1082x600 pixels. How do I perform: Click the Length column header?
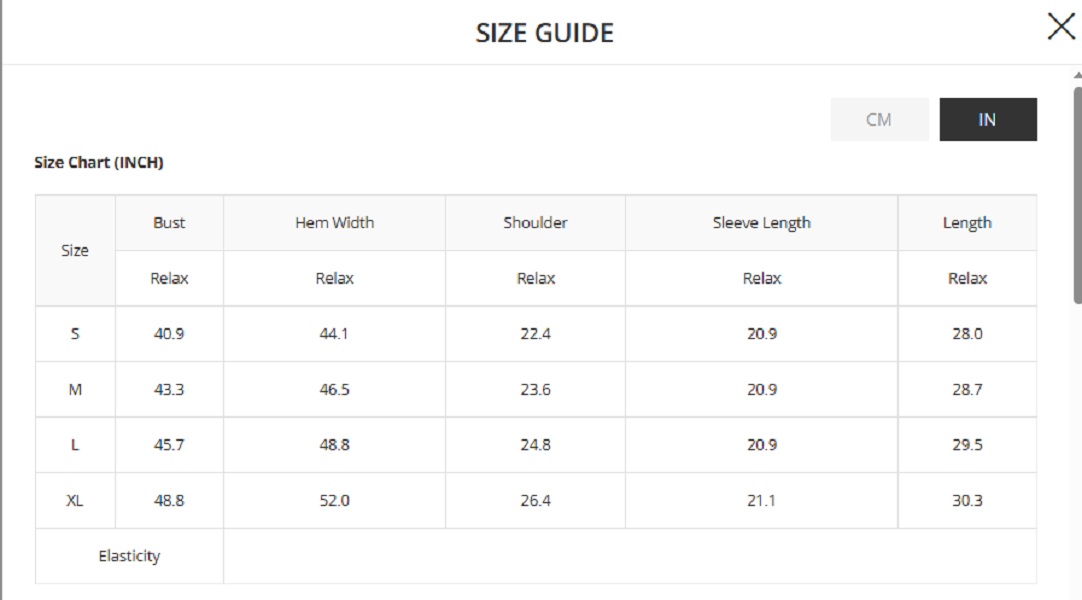click(x=967, y=223)
